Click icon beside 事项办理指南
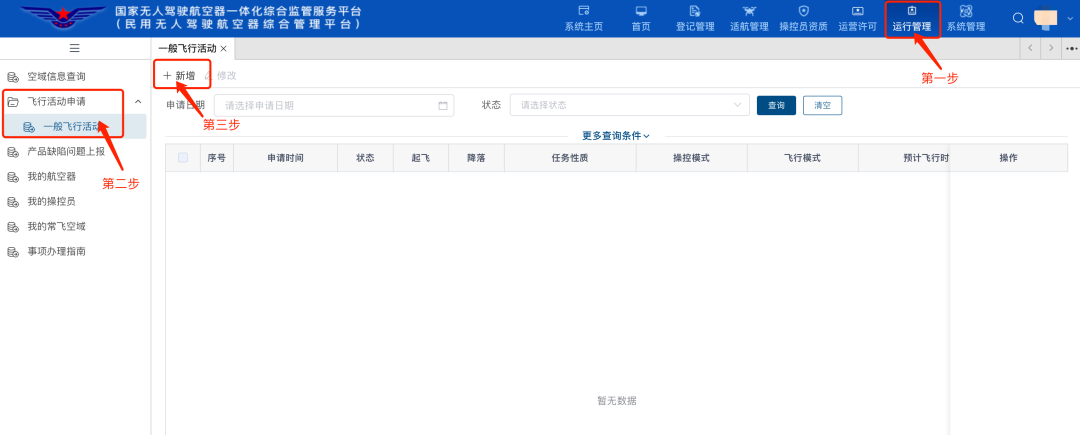Image resolution: width=1080 pixels, height=435 pixels. [13, 252]
